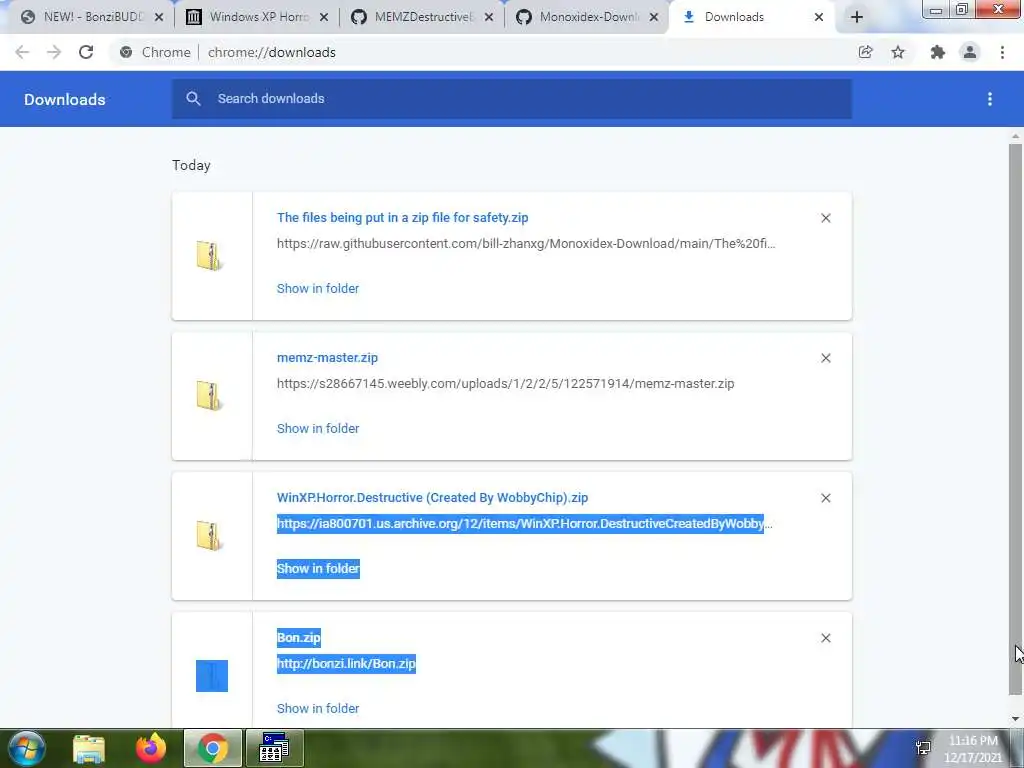Select the Downloads tab
Viewport: 1024px width, 768px height.
tap(733, 17)
